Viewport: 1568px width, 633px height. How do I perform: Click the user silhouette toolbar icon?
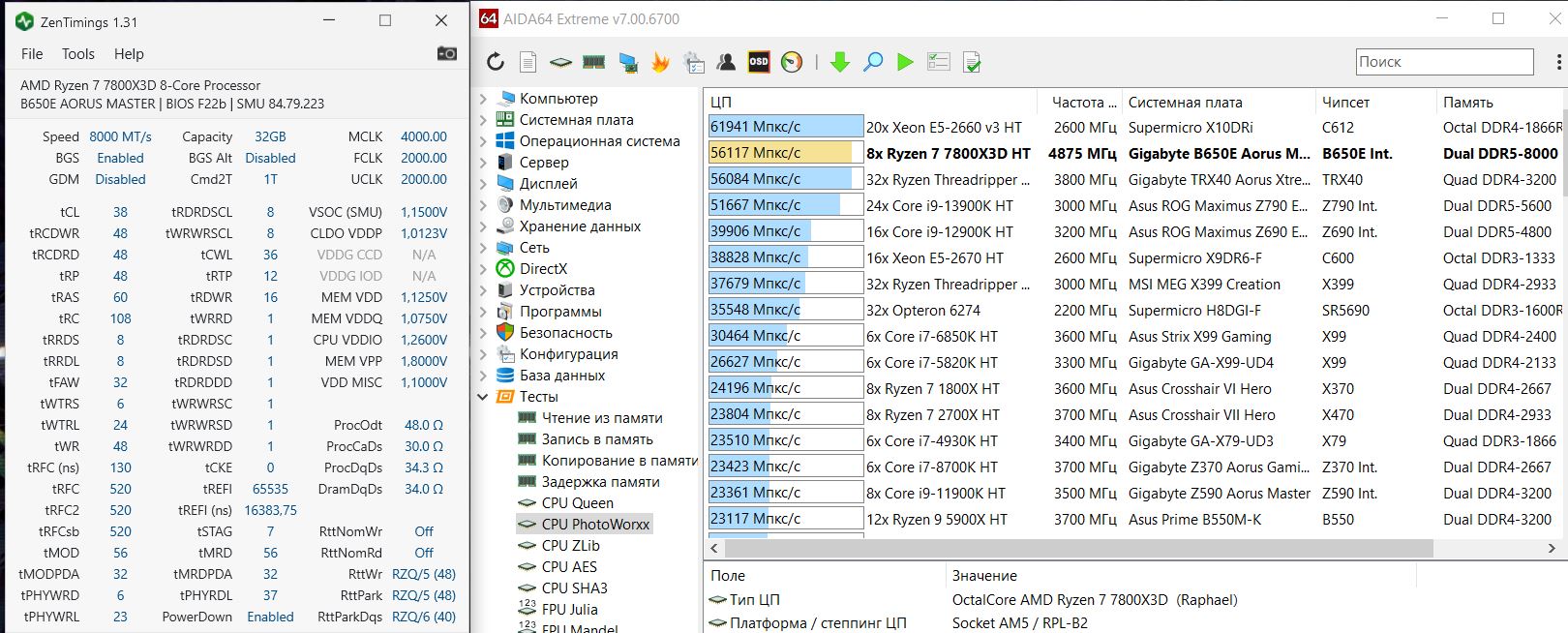point(726,62)
